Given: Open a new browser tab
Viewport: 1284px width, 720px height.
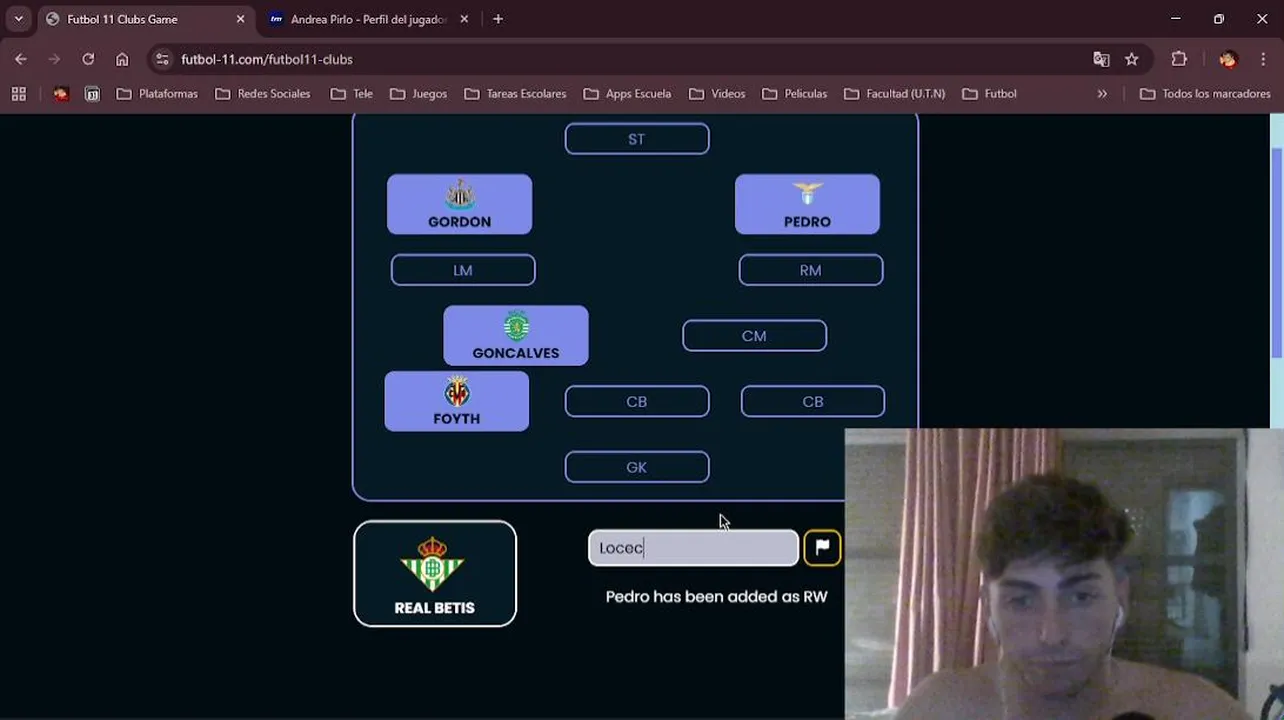Looking at the screenshot, I should (x=498, y=19).
